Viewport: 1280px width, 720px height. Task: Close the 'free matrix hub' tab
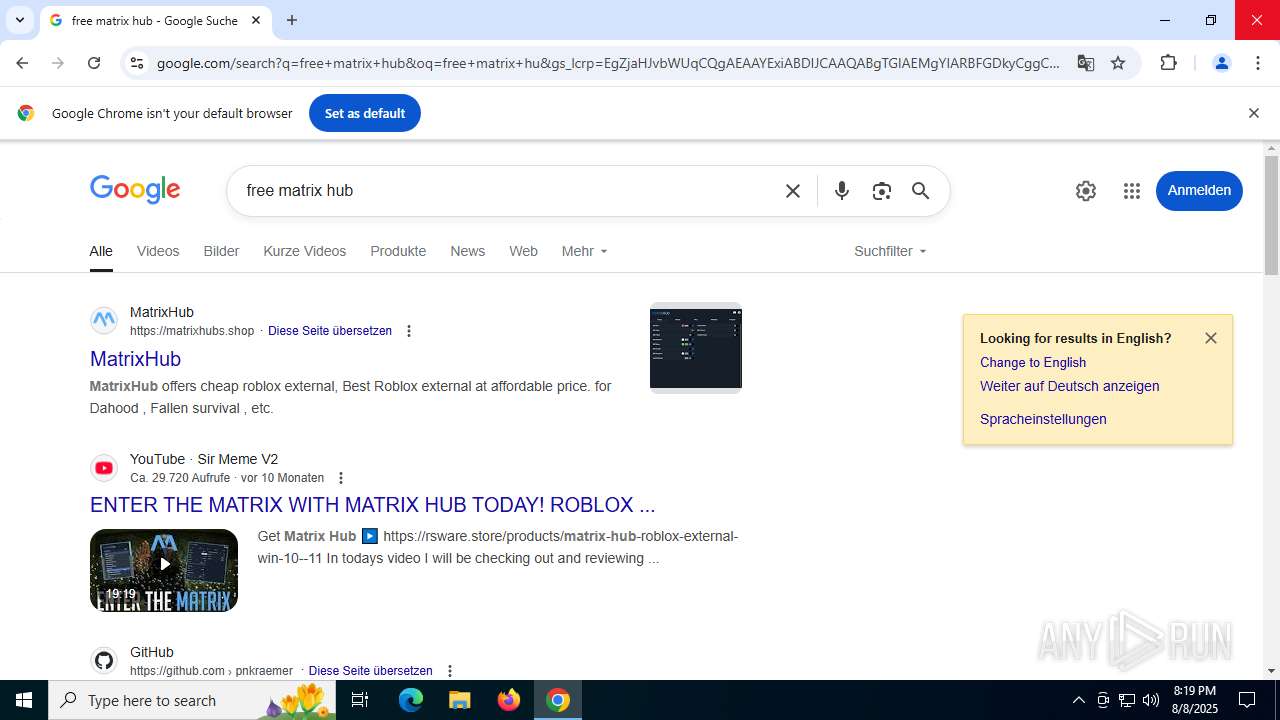tap(256, 20)
